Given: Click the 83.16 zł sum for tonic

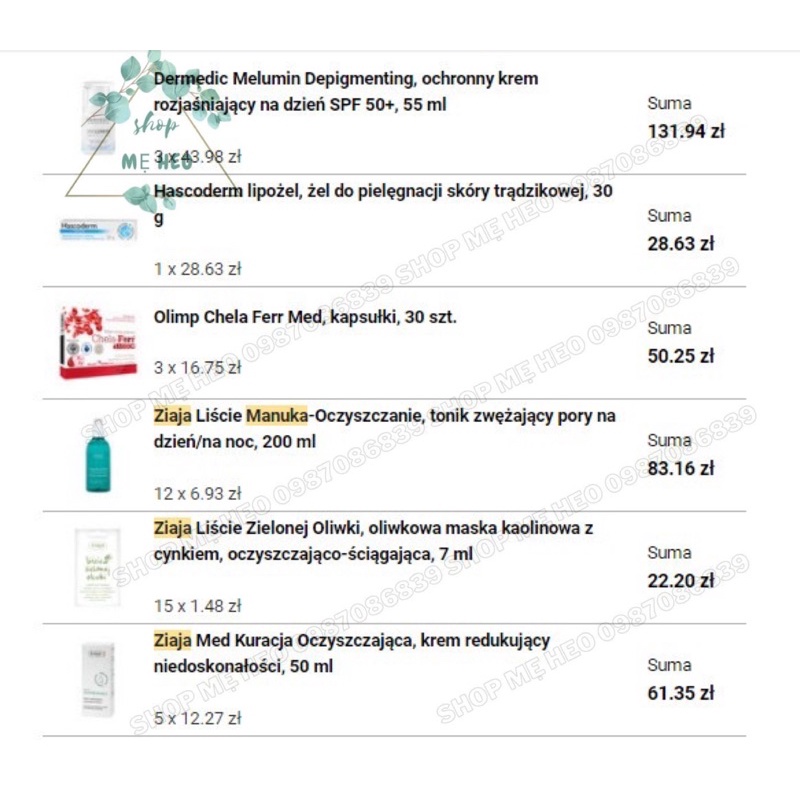Looking at the screenshot, I should (680, 467).
